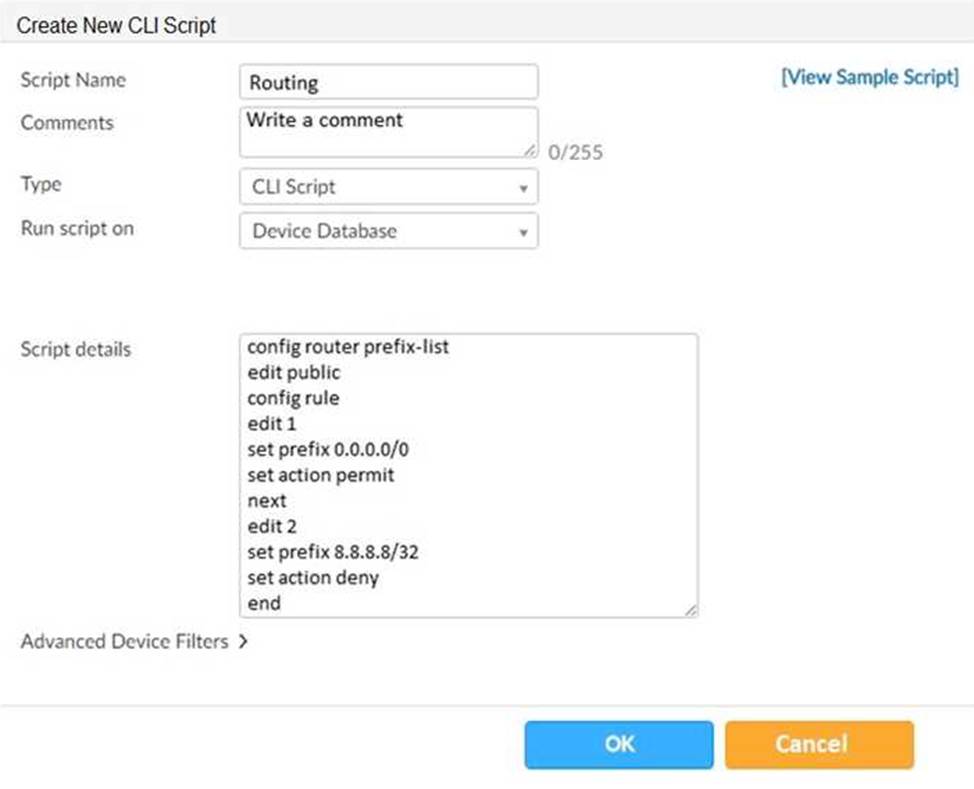
Task: Click the arrow on Device Database dropdown
Action: point(523,232)
